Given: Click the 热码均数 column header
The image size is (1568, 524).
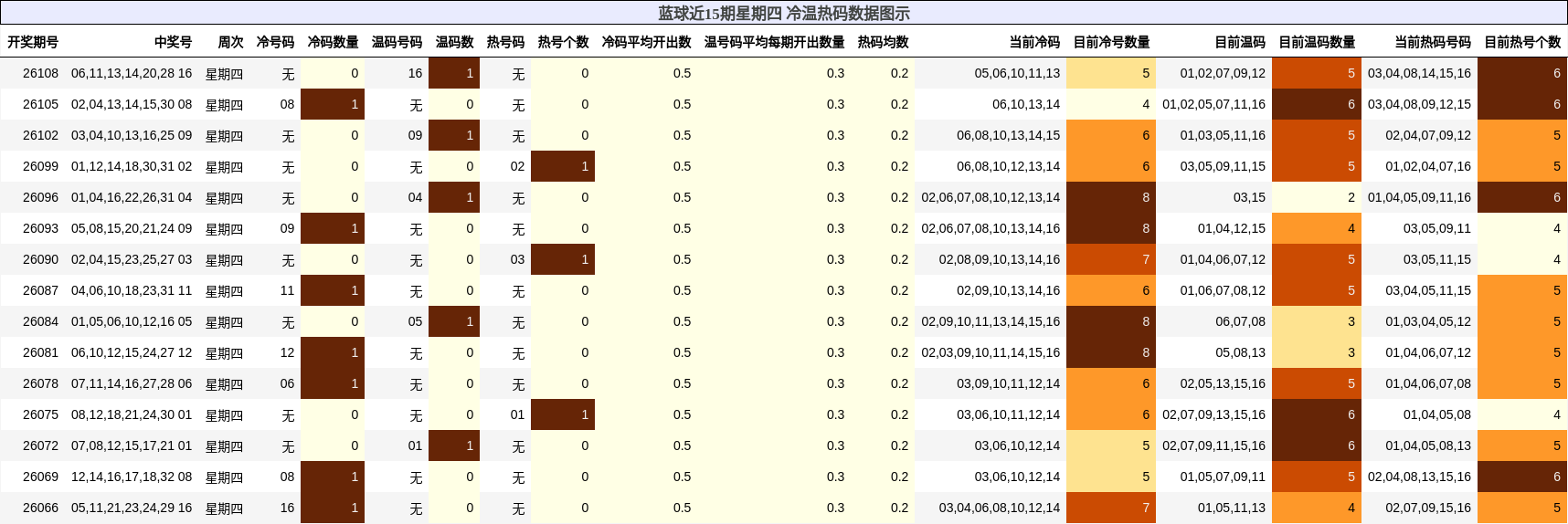Looking at the screenshot, I should tap(883, 42).
